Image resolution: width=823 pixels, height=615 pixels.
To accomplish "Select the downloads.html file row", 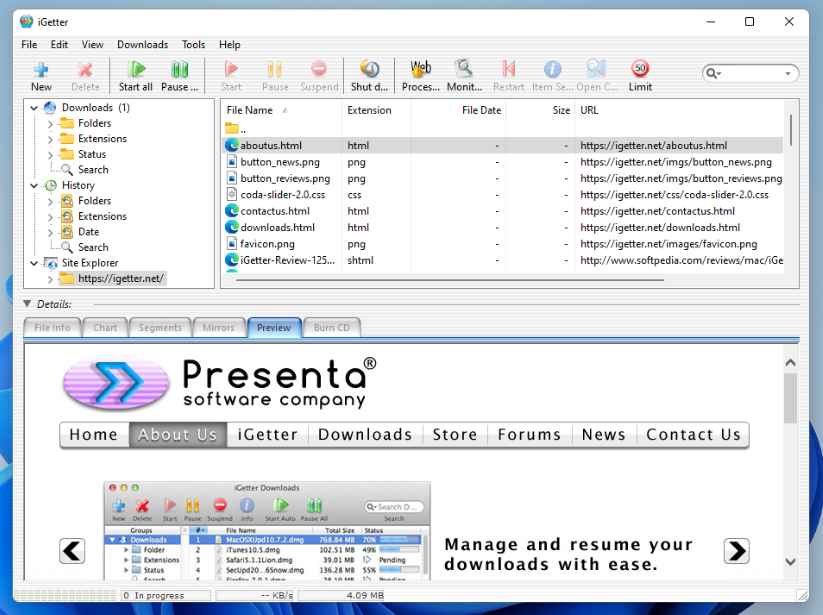I will point(503,227).
